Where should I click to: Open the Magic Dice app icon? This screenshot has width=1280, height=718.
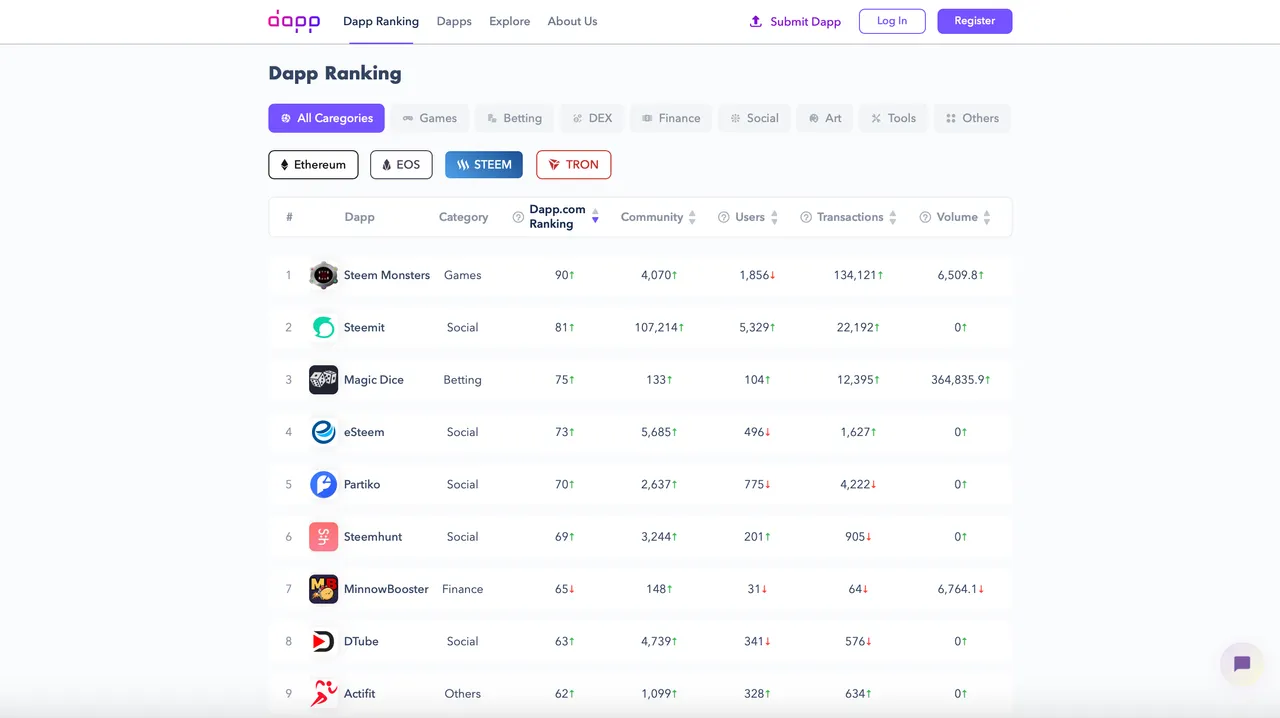(x=323, y=380)
